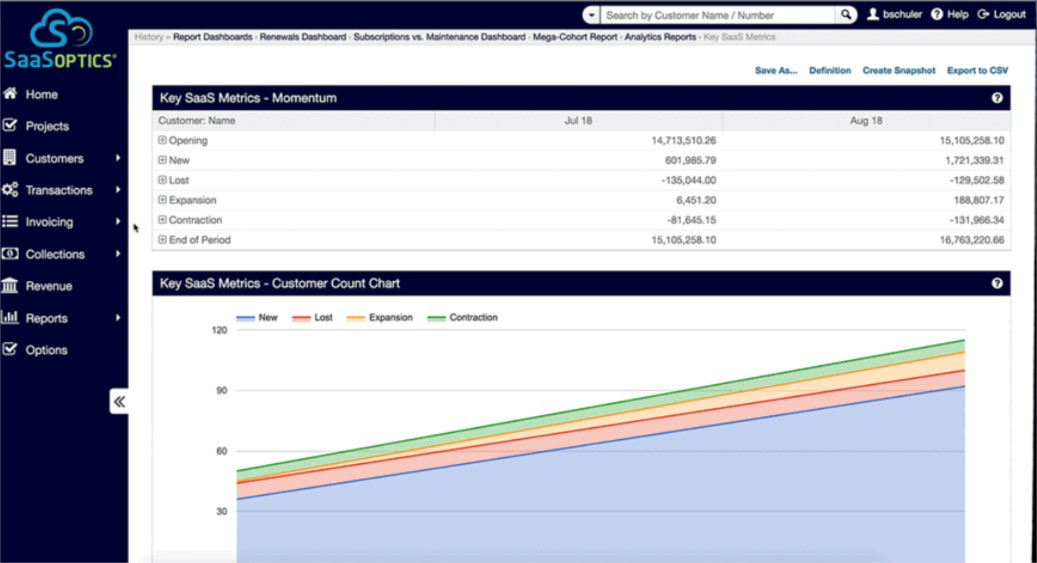Screen dimensions: 1037x563
Task: Click the Collections money icon
Action: [x=10, y=253]
